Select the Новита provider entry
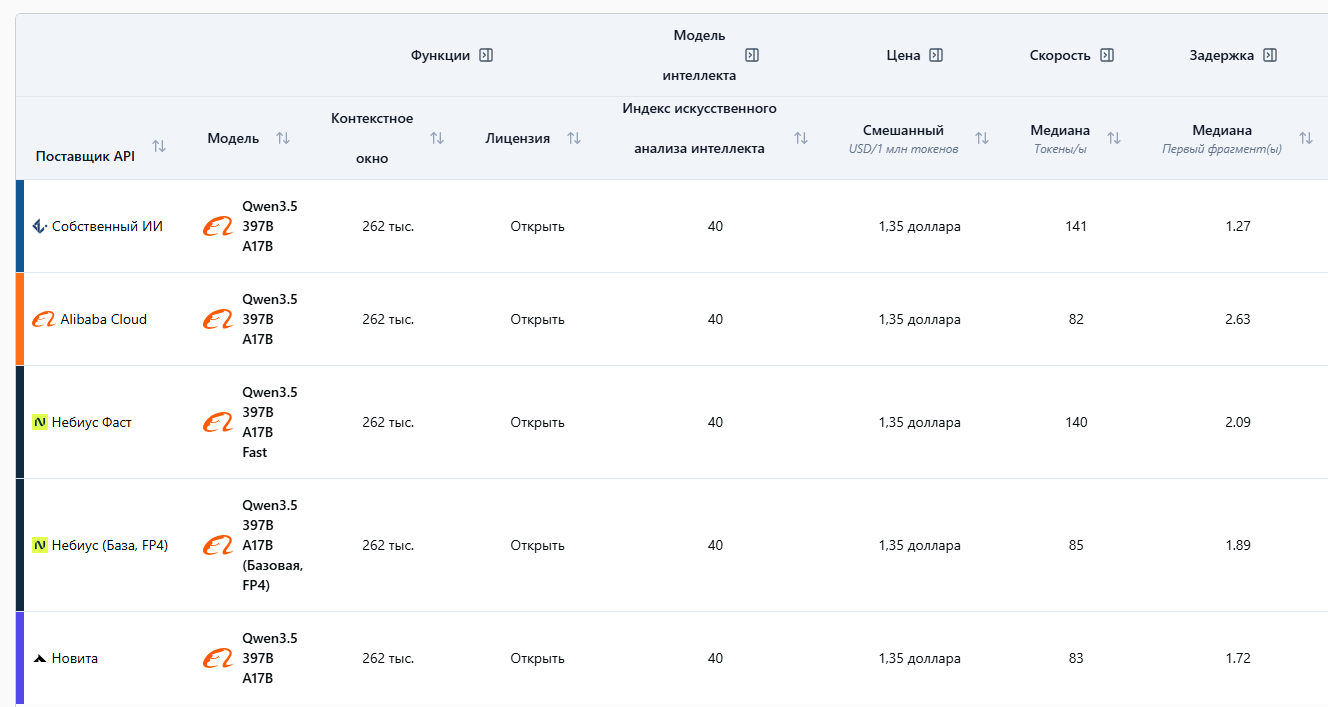Viewport: 1328px width, 707px height. [x=74, y=659]
